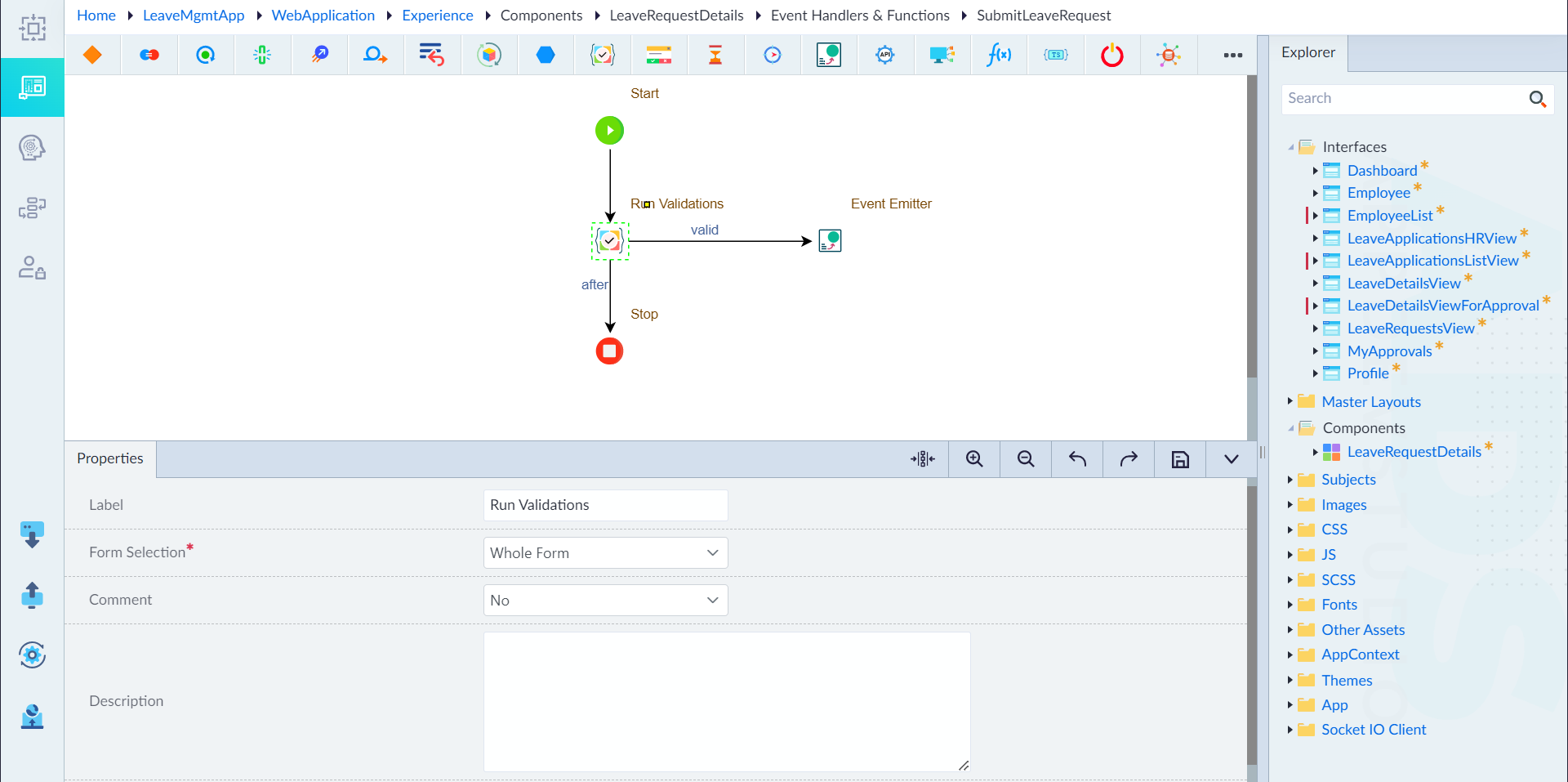The width and height of the screenshot is (1568, 782).
Task: Open the deploy upload sidebar icon
Action: click(32, 595)
